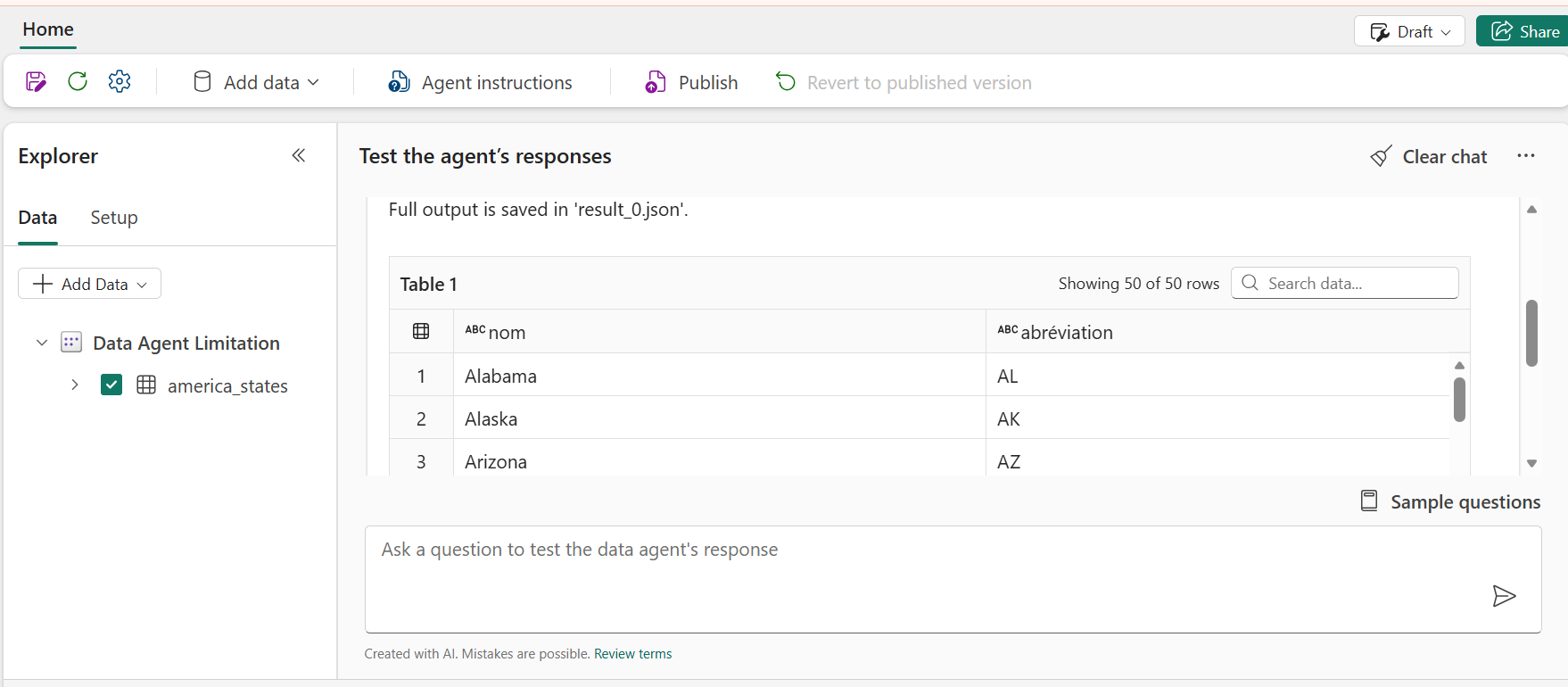Click the Share button
Viewport: 1568px width, 687px height.
pos(1523,31)
